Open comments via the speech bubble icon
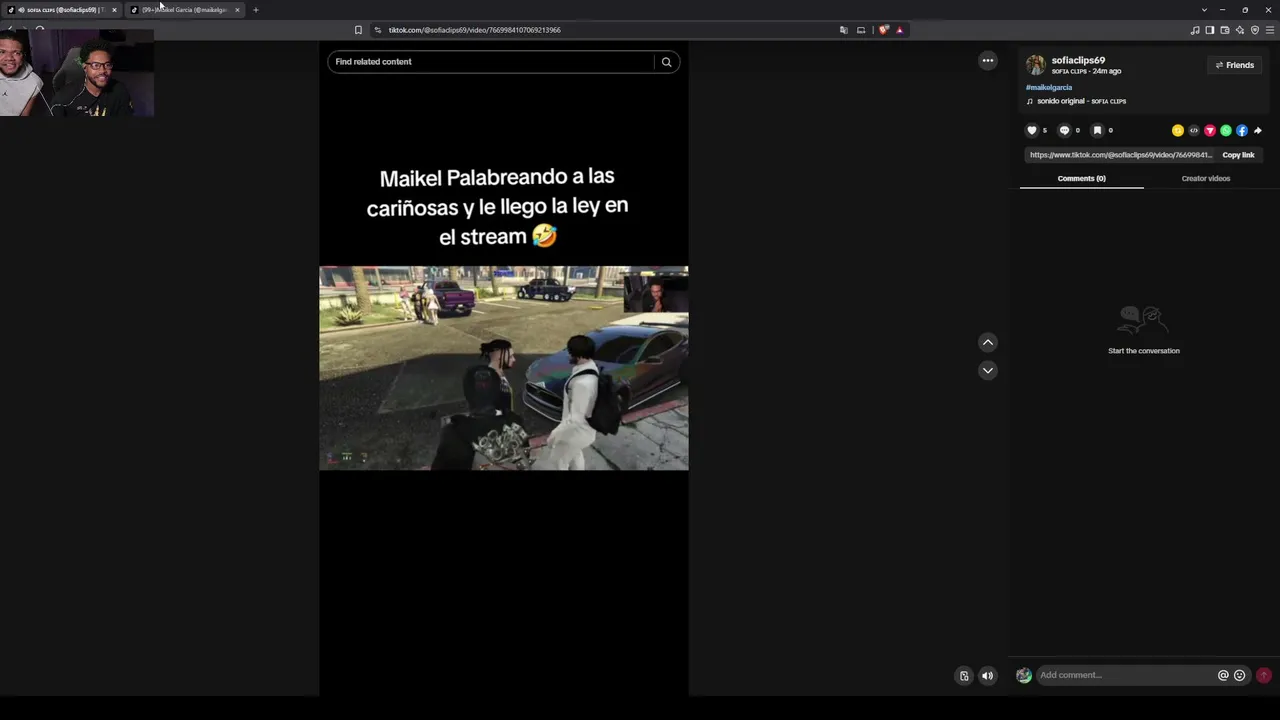1280x720 pixels. 1064,130
